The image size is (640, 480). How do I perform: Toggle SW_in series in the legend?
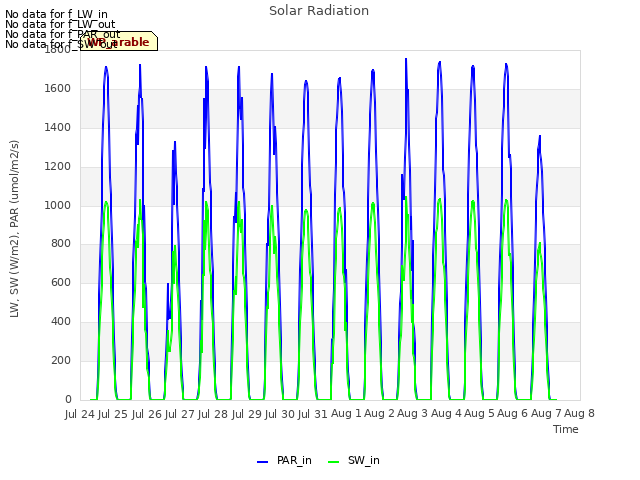(354, 460)
